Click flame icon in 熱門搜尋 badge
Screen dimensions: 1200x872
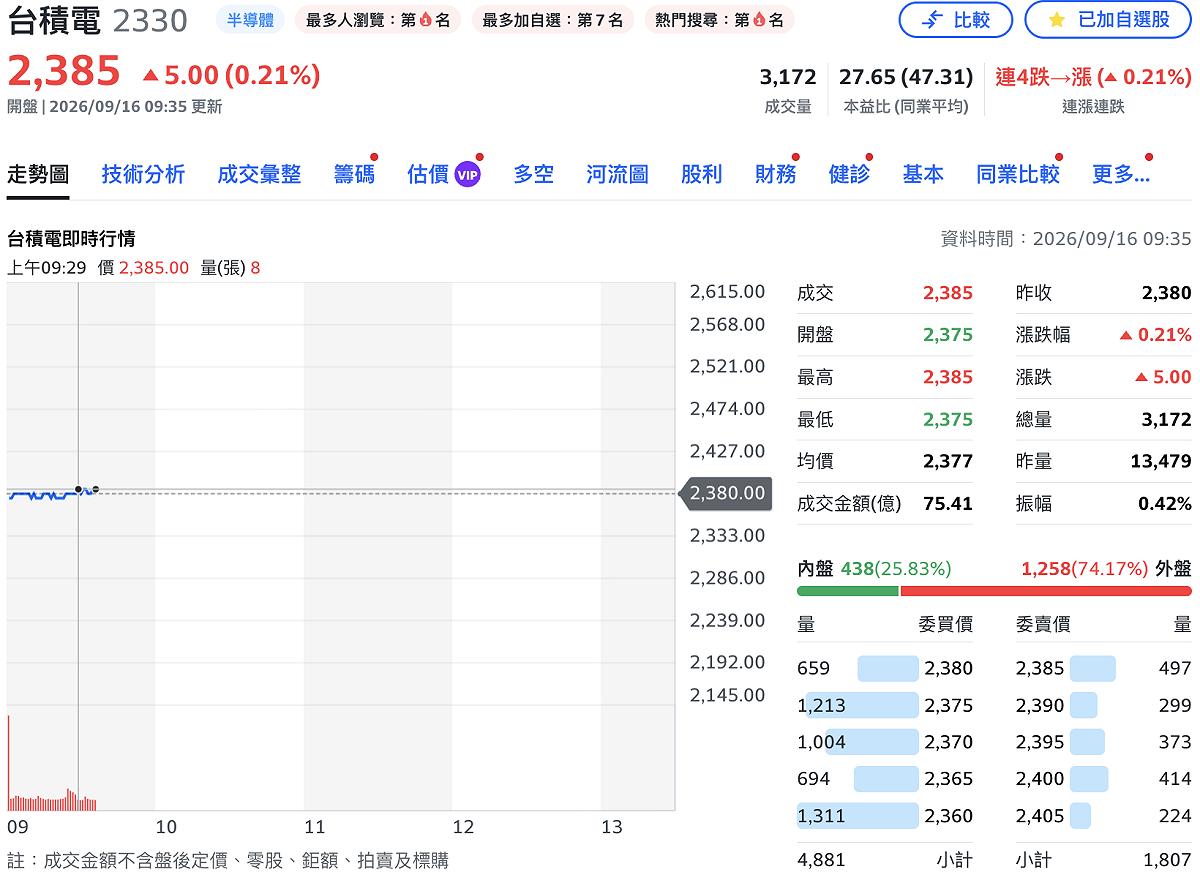click(x=758, y=20)
